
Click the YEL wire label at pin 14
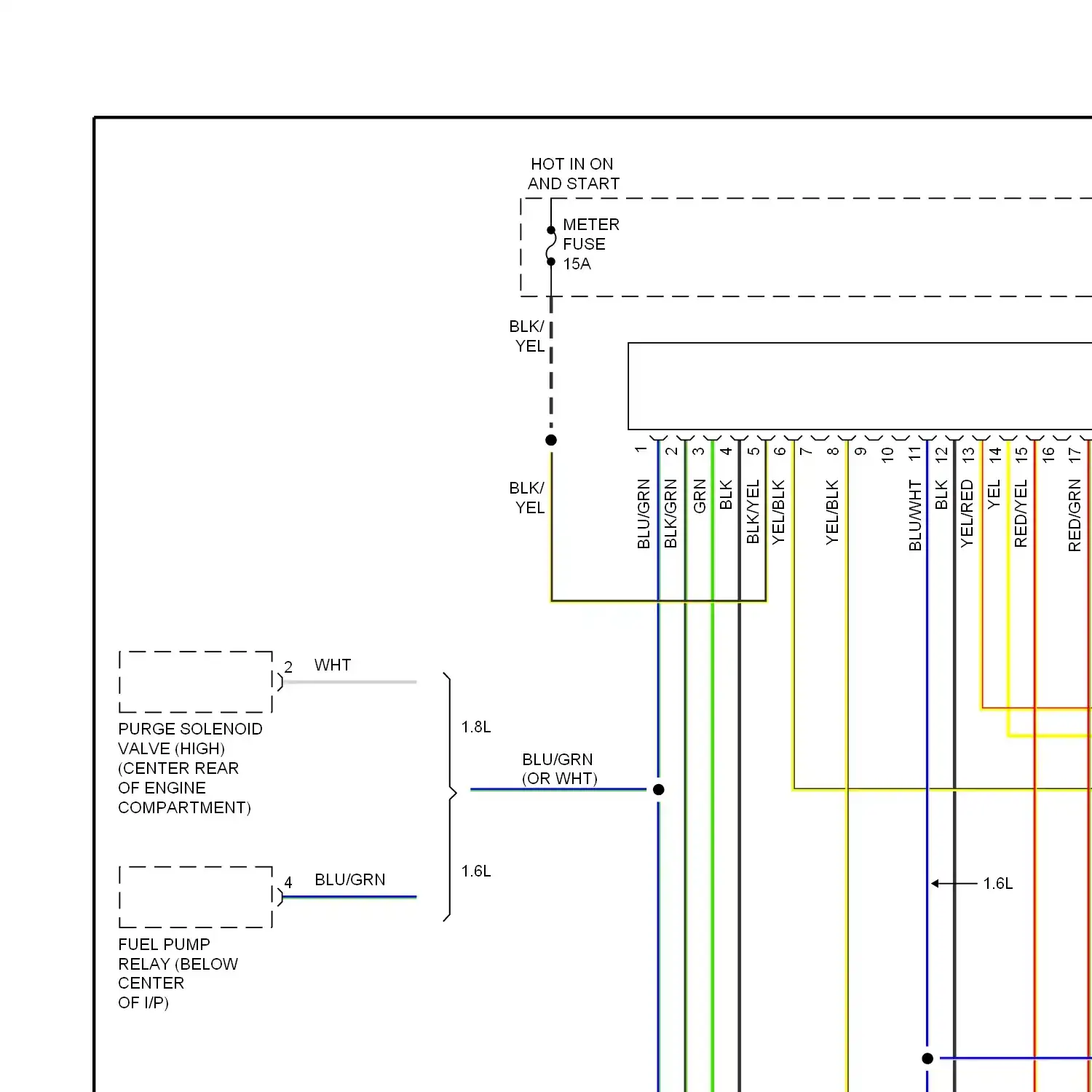[994, 494]
